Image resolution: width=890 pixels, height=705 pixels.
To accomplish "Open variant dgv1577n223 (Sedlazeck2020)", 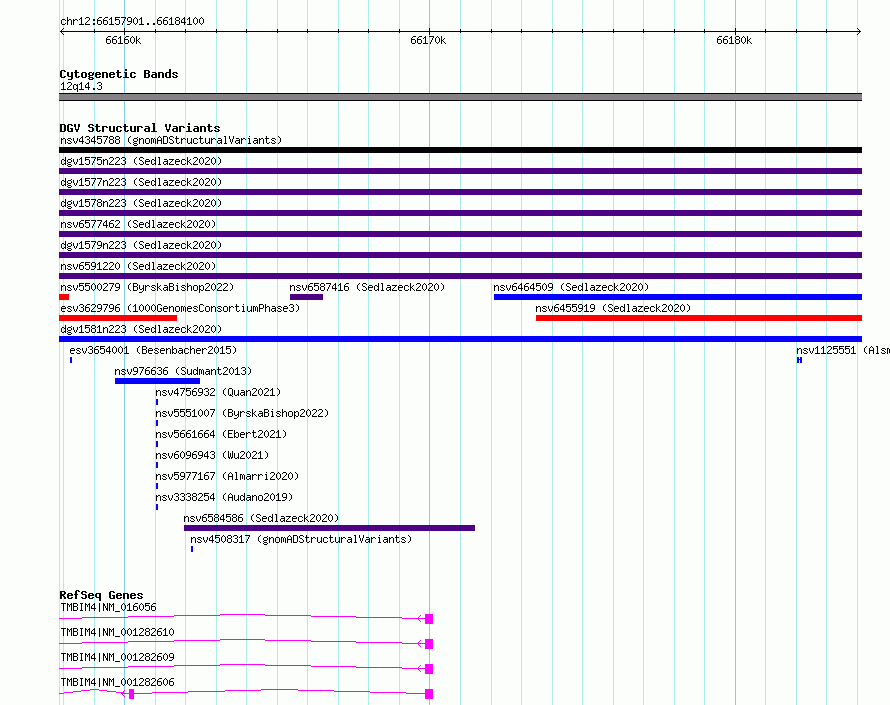I will click(141, 182).
